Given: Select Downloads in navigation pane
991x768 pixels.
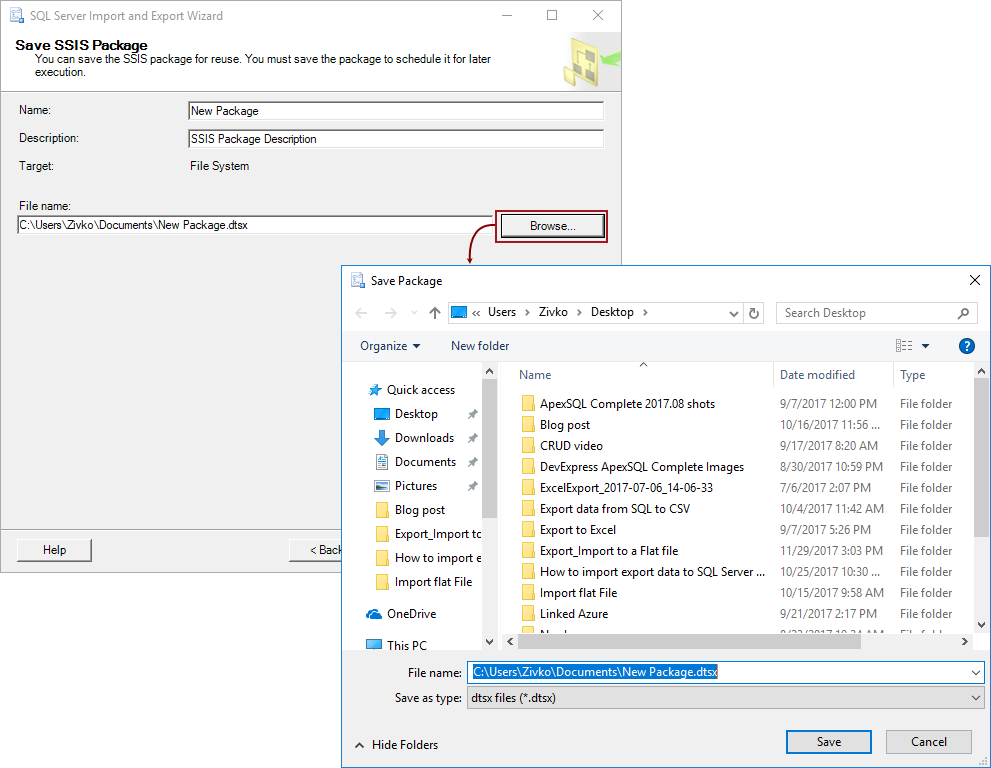Looking at the screenshot, I should pos(424,438).
